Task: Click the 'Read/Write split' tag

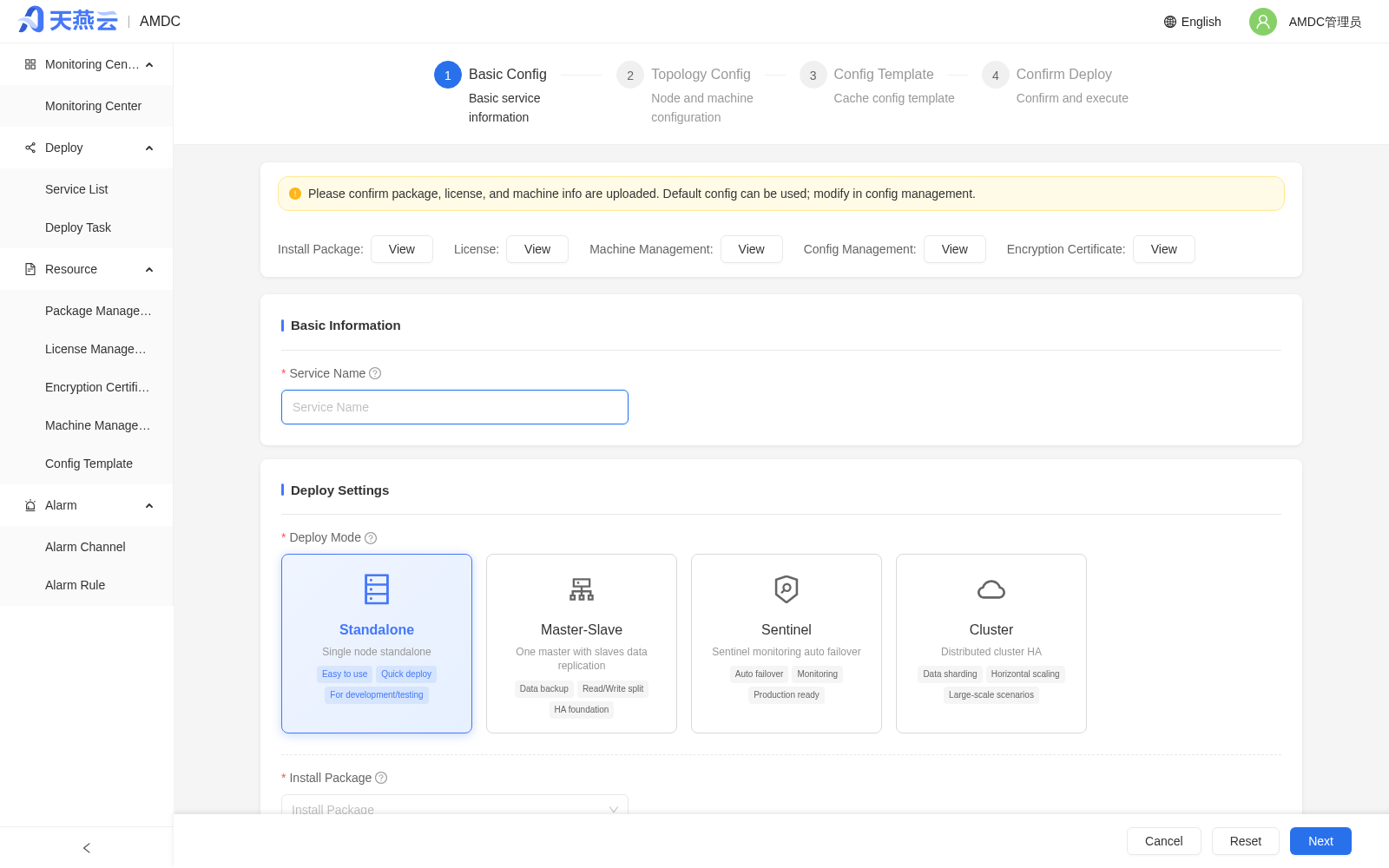Action: (x=613, y=689)
